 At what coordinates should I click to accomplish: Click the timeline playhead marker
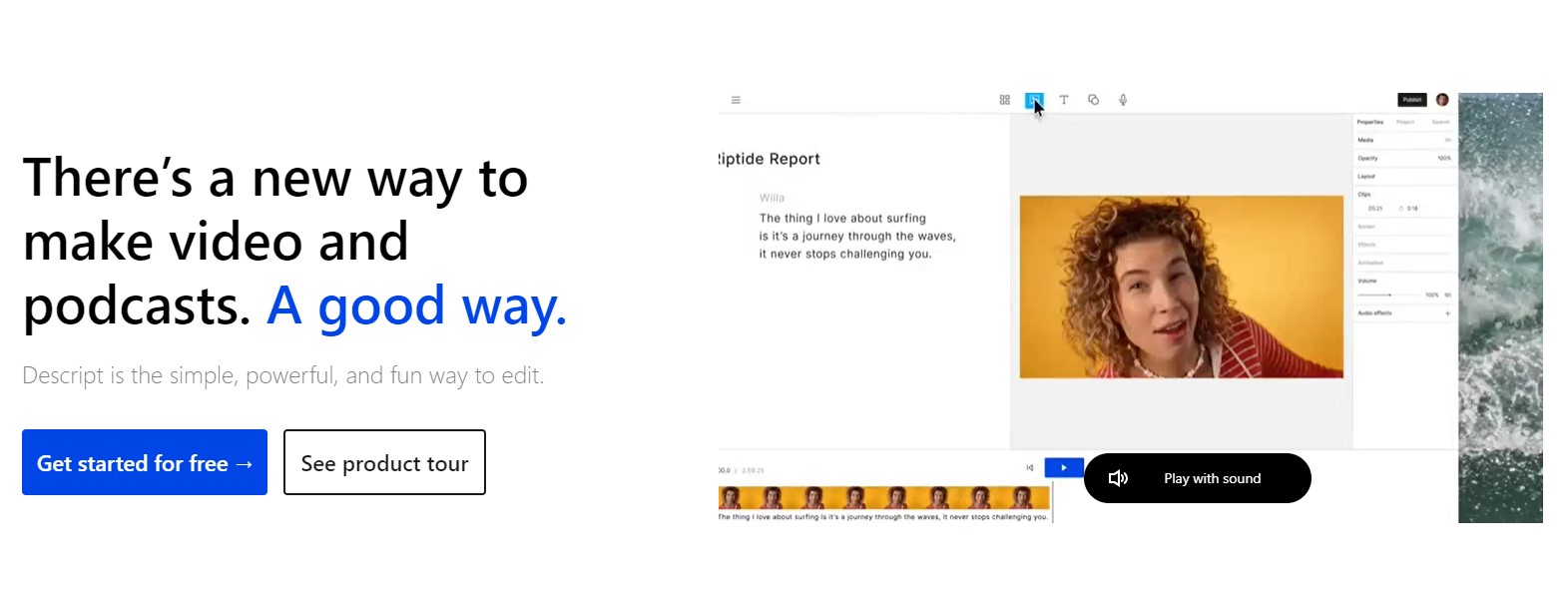click(1053, 502)
